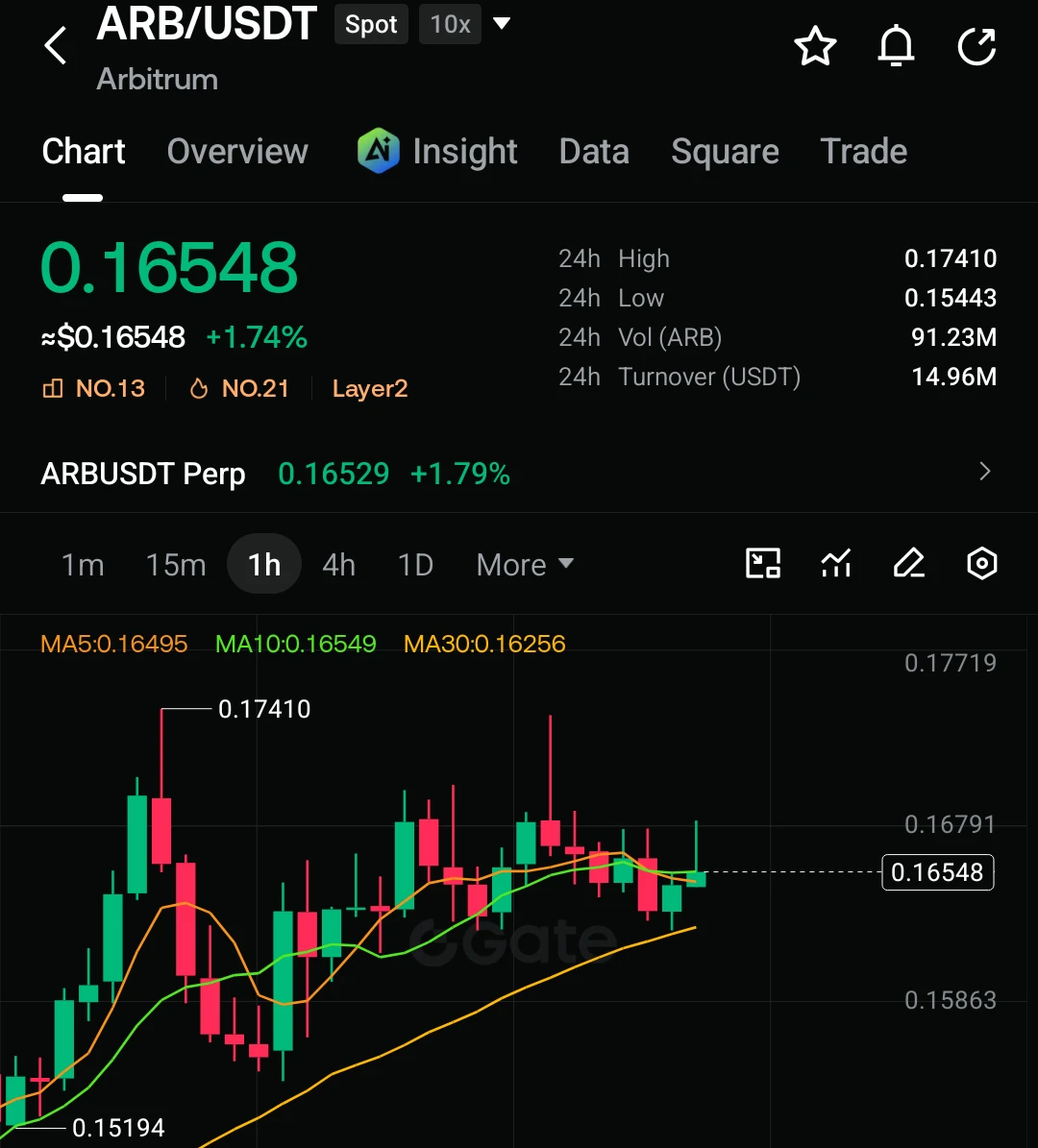Open the ARBUSDT Perp contract link
Viewport: 1038px width, 1148px height.
[x=143, y=473]
